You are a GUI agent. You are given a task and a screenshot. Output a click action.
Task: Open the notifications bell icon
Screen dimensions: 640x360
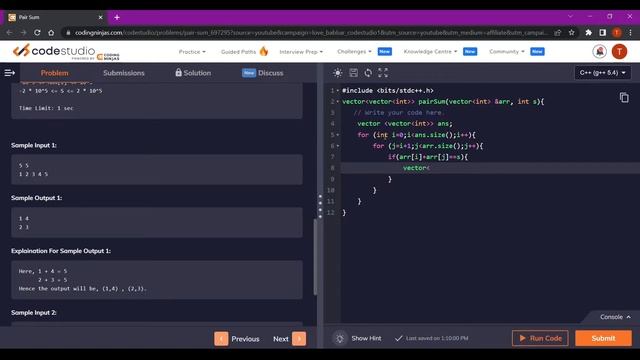[x=600, y=51]
